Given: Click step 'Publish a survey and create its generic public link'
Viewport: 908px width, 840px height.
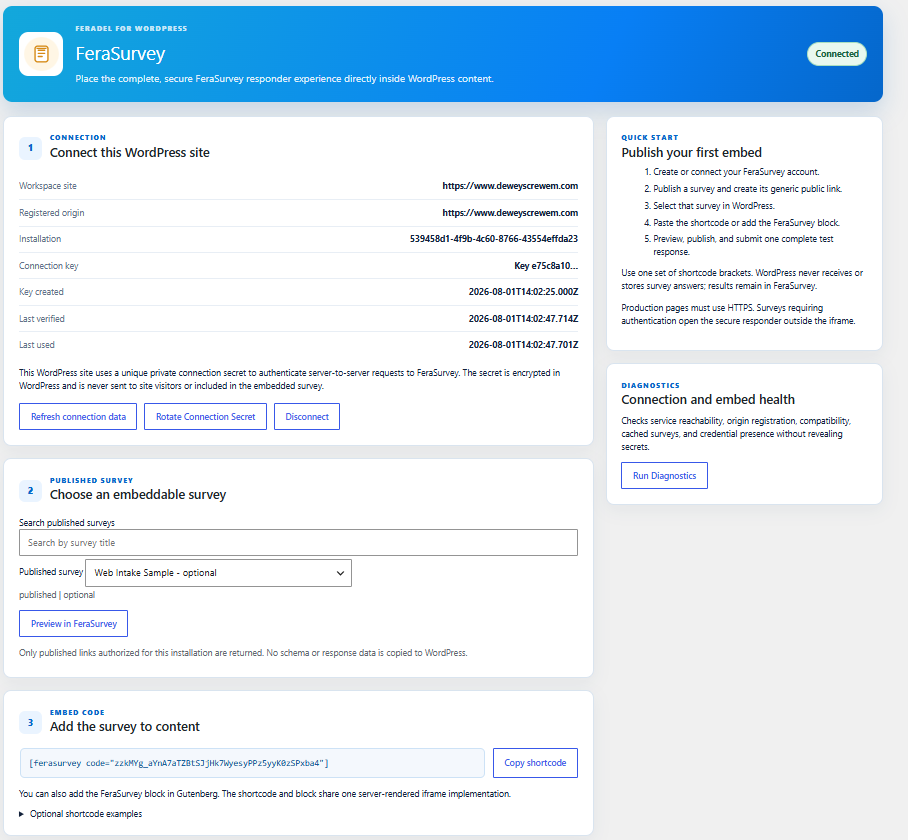Looking at the screenshot, I should pyautogui.click(x=748, y=189).
